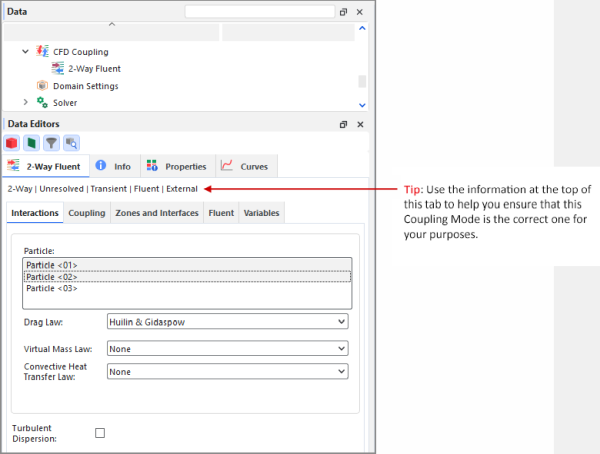The height and width of the screenshot is (454, 600).
Task: Open the Curves tab
Action: [x=247, y=166]
